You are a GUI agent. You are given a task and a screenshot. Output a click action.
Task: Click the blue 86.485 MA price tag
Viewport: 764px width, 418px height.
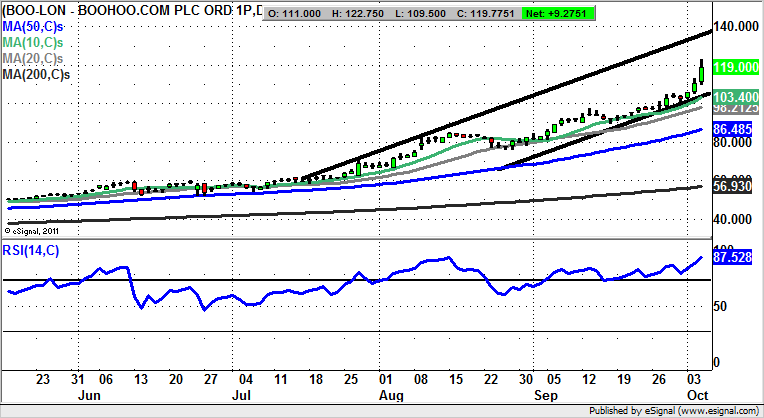(x=736, y=130)
